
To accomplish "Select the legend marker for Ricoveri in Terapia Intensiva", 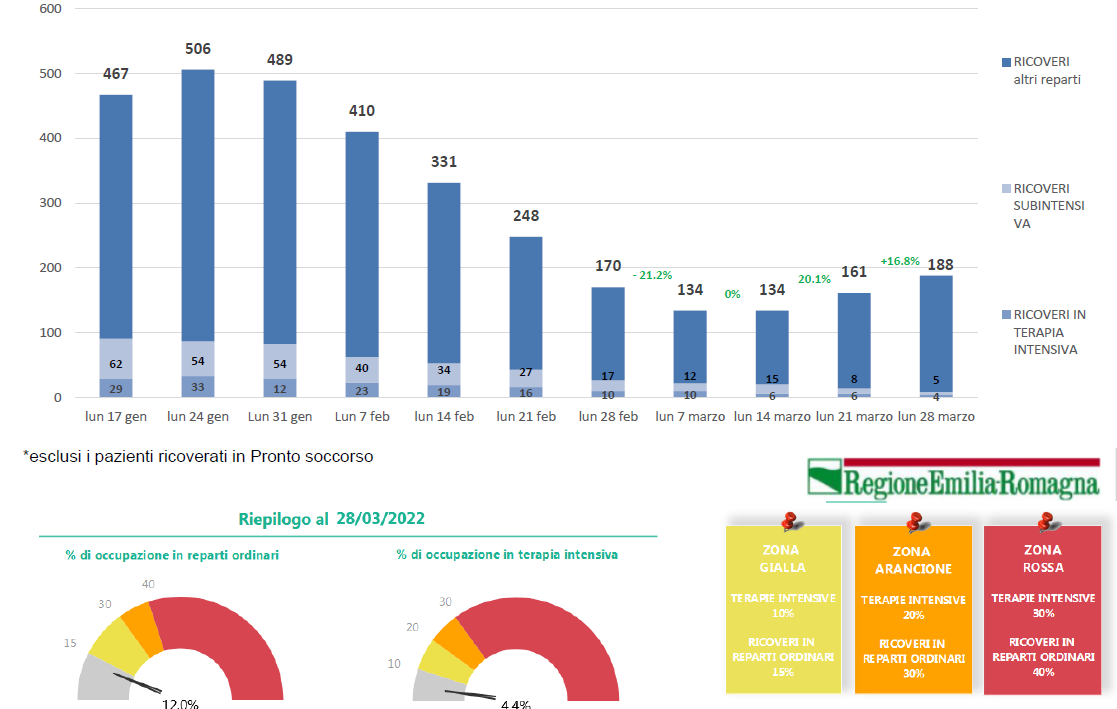I will click(x=1005, y=315).
